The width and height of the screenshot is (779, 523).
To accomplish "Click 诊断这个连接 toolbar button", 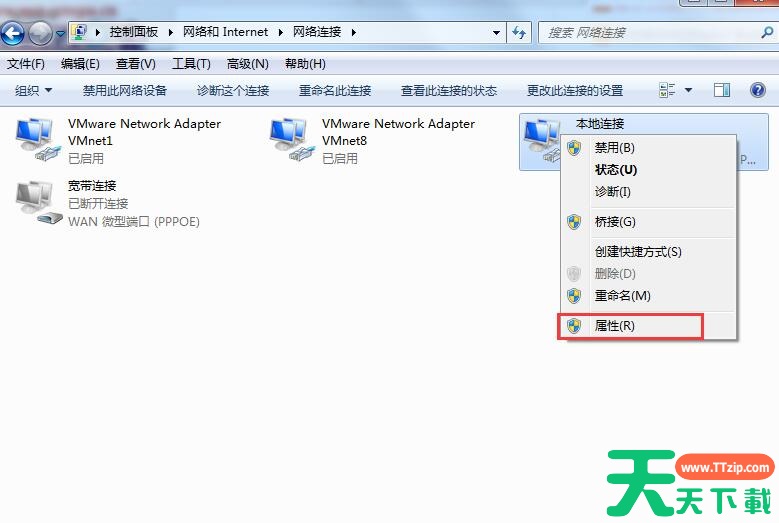I will coord(233,90).
